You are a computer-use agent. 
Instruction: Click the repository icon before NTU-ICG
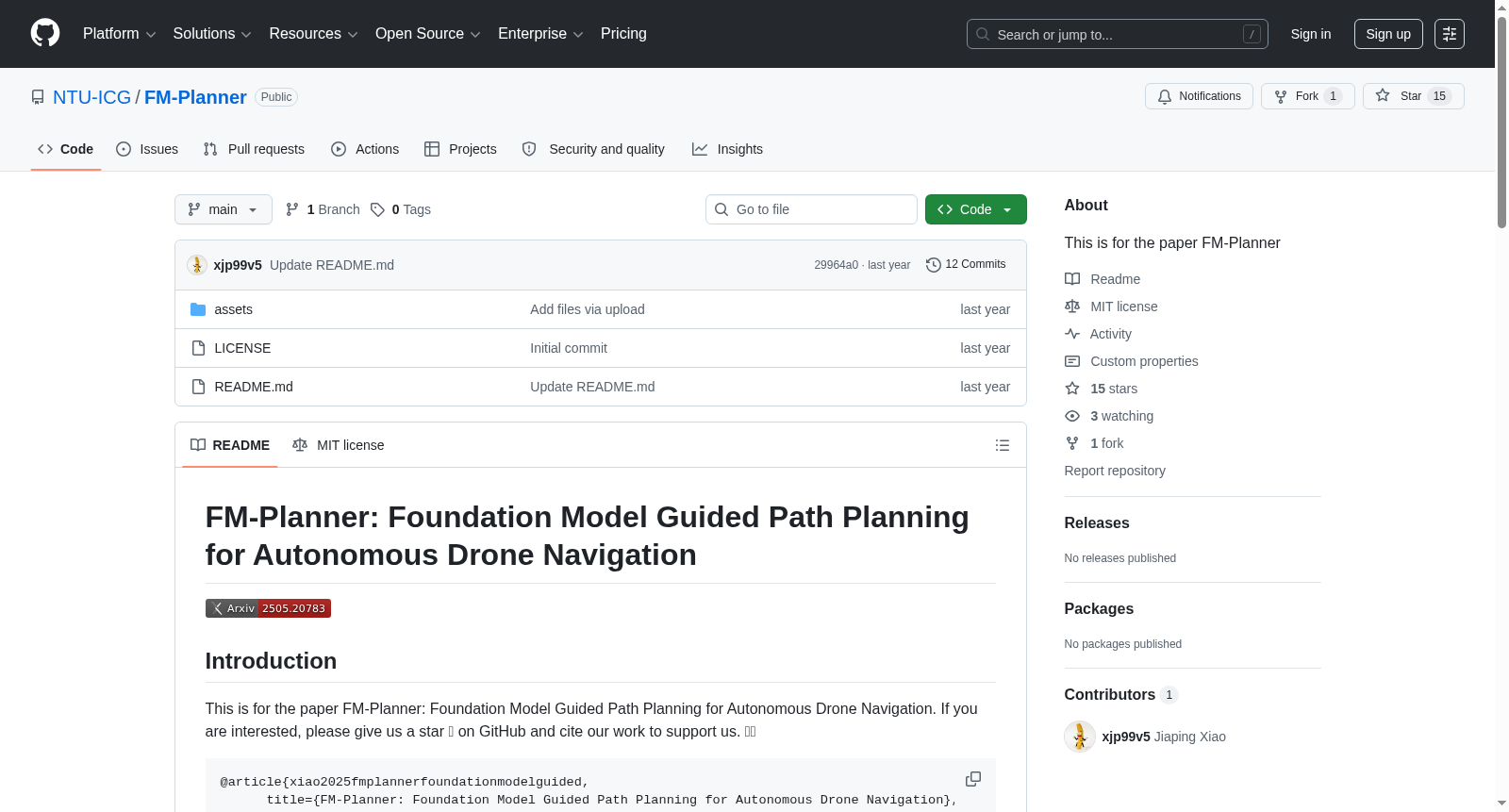pyautogui.click(x=38, y=97)
